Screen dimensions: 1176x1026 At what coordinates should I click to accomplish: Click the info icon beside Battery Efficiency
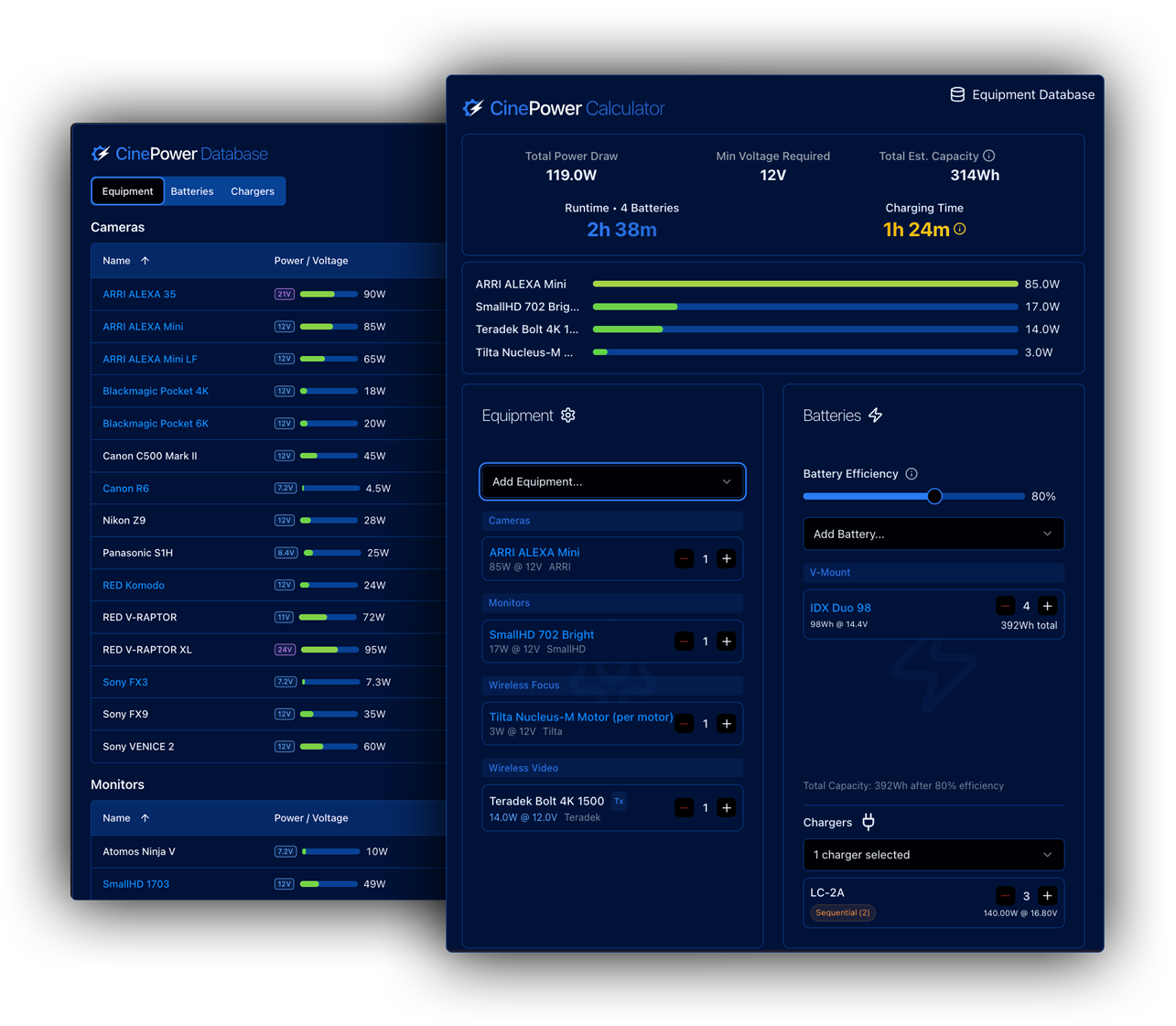click(912, 473)
